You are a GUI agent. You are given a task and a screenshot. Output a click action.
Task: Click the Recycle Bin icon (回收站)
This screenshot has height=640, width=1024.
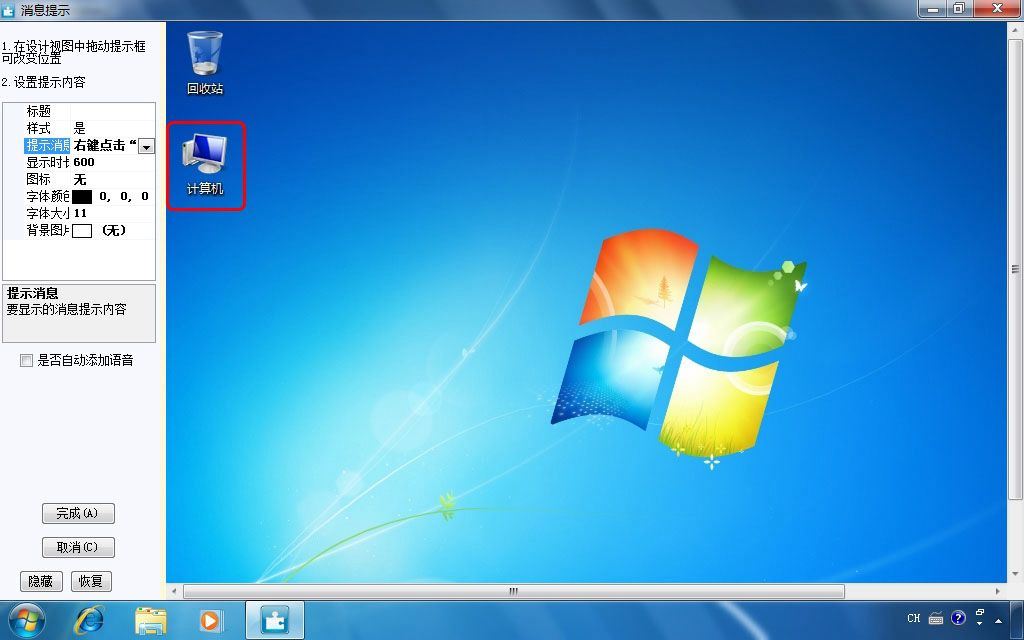pyautogui.click(x=204, y=63)
